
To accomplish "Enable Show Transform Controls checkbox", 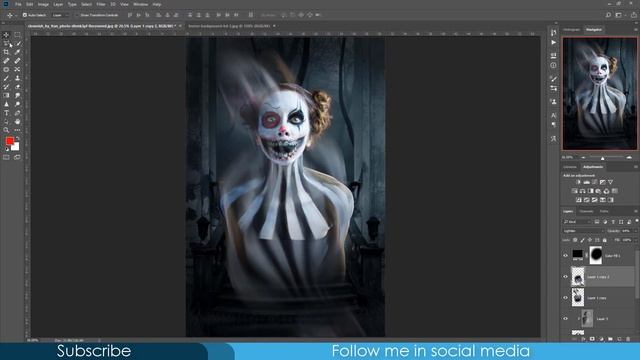I will coord(77,15).
